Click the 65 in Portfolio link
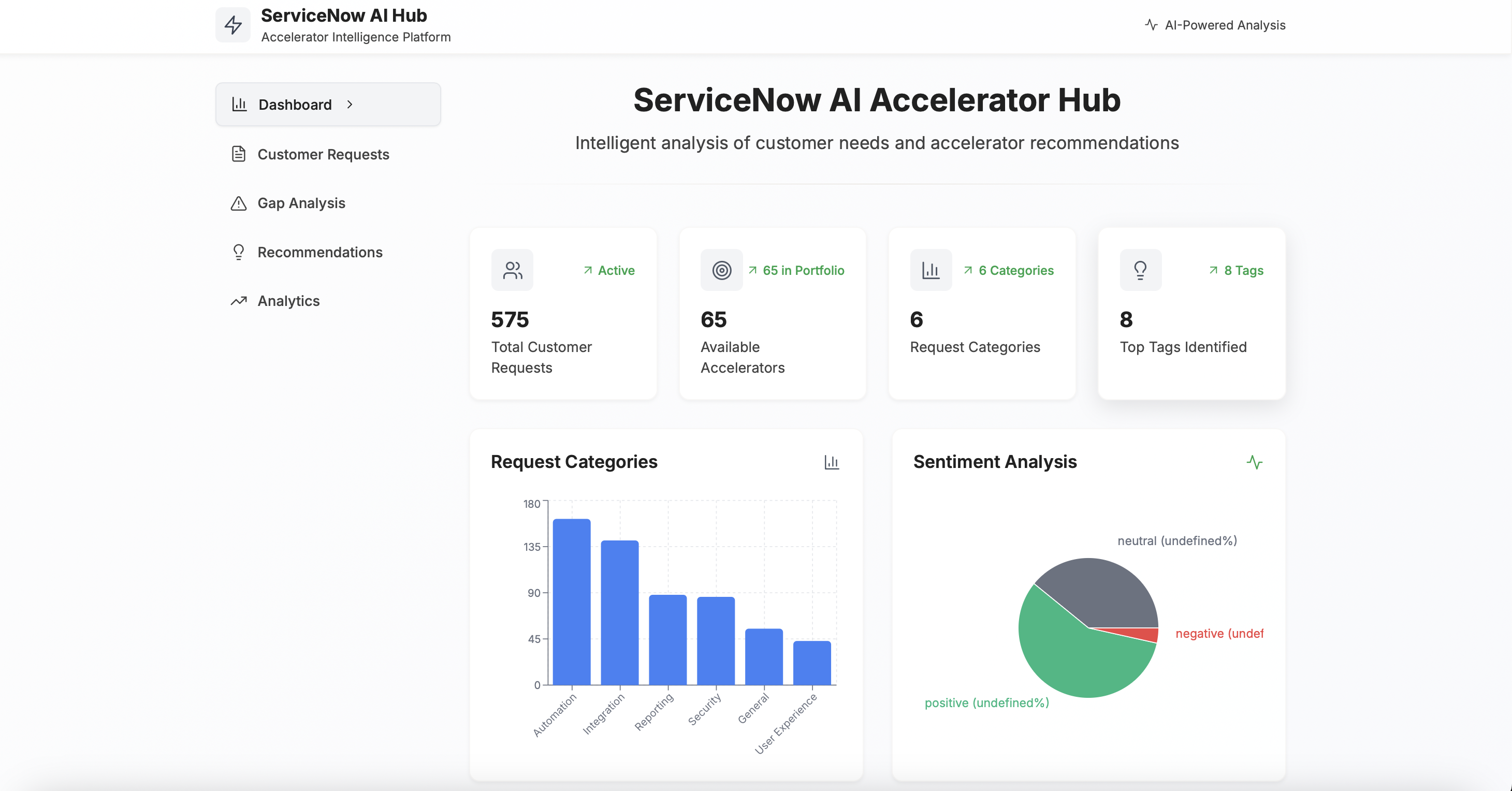This screenshot has width=1512, height=791. pyautogui.click(x=803, y=271)
